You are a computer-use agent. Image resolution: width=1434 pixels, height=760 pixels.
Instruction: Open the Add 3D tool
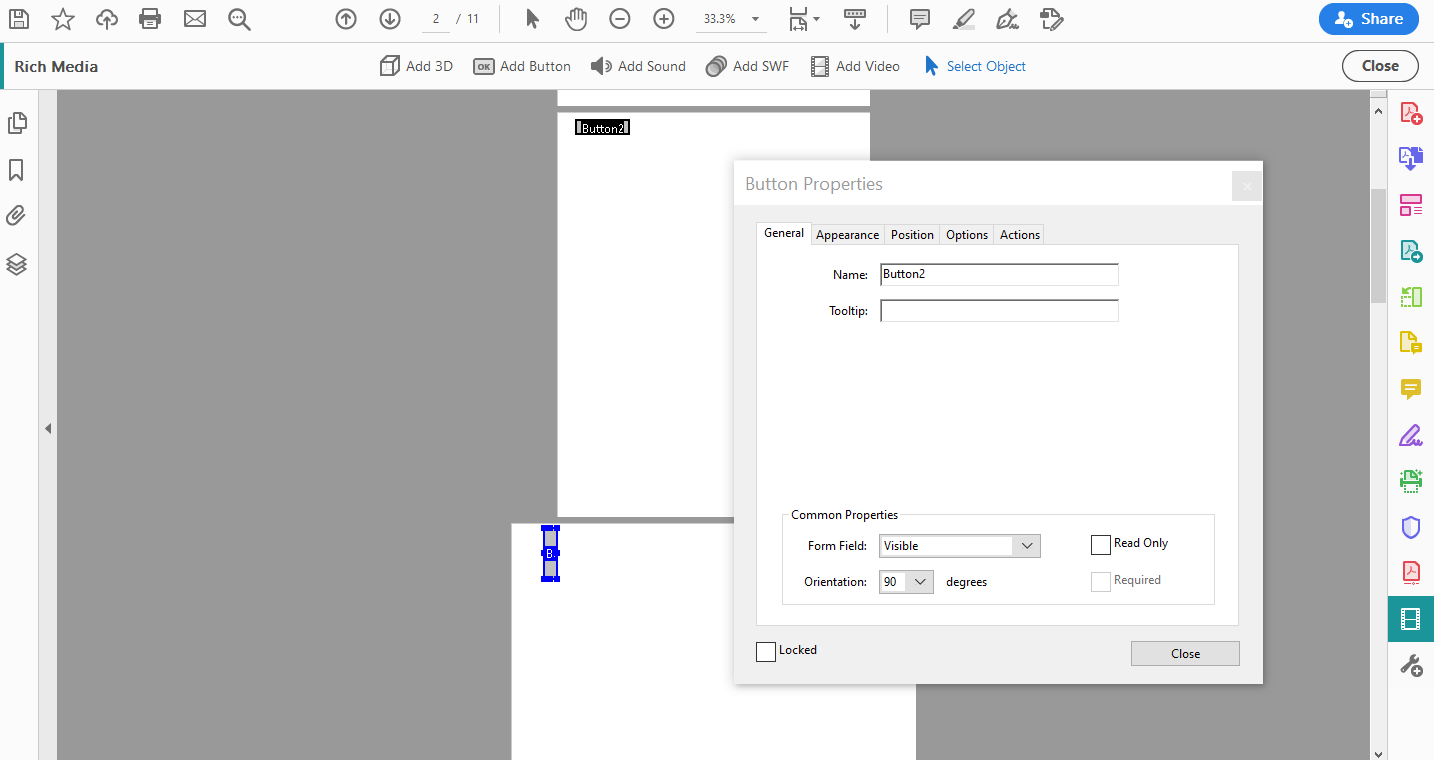click(416, 65)
